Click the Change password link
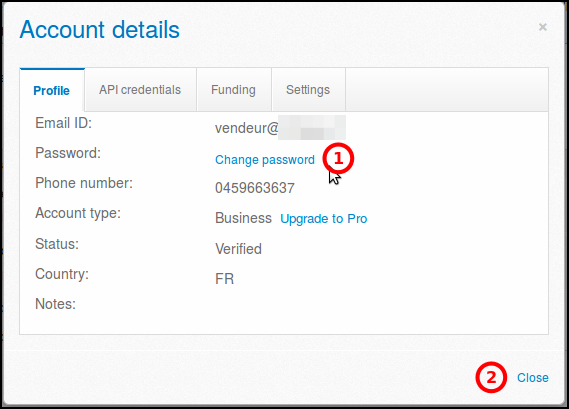The width and height of the screenshot is (569, 409). 265,160
